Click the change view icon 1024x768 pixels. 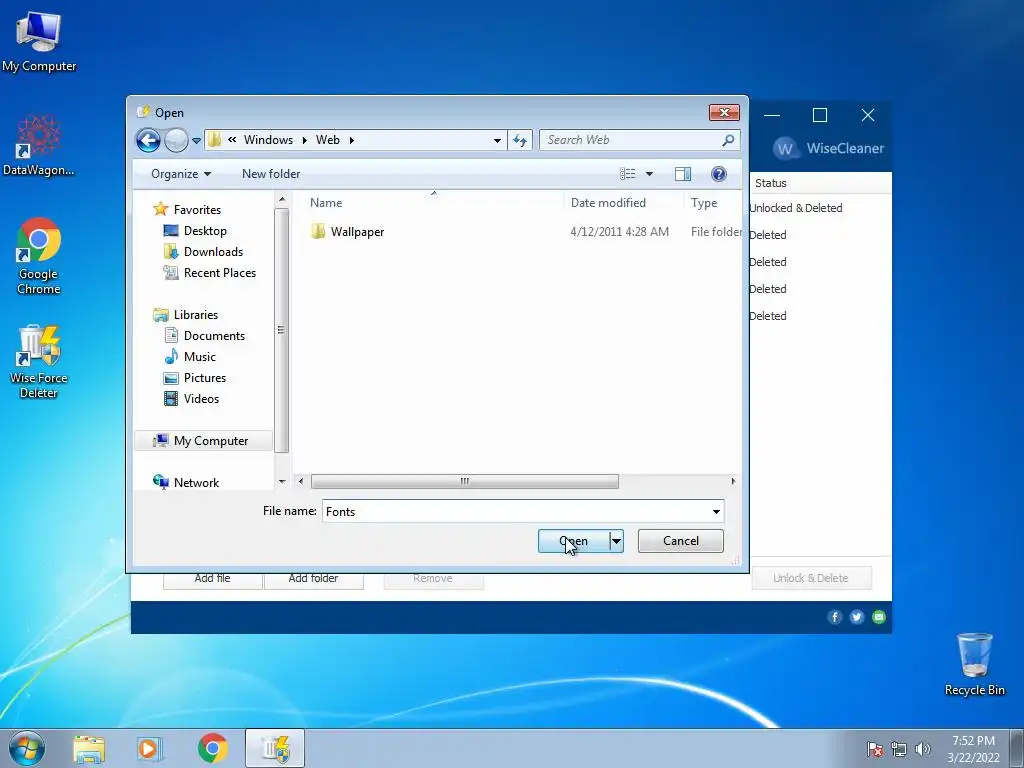click(628, 174)
